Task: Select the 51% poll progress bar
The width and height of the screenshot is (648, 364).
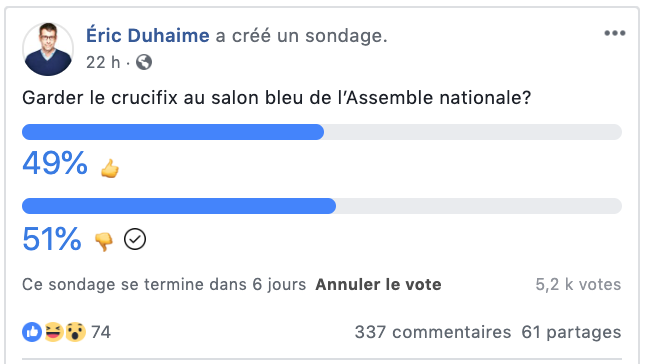Action: 322,206
